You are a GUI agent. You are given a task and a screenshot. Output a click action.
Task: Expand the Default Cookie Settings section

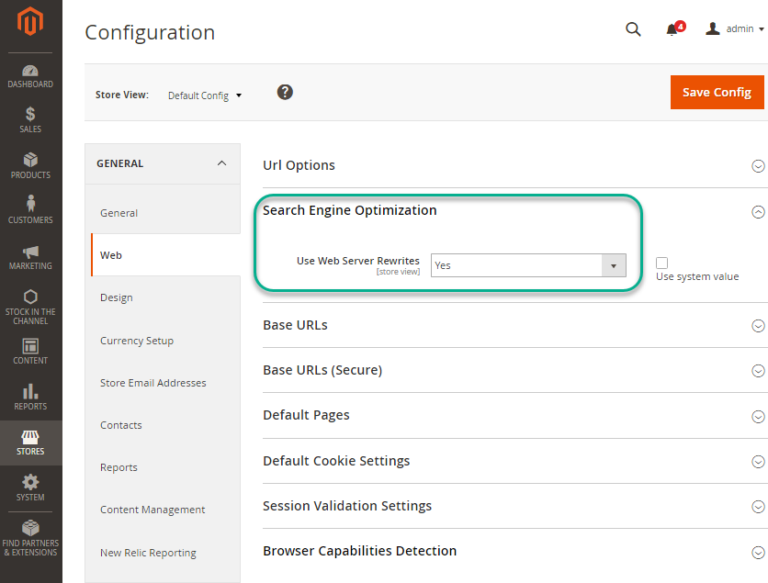[x=758, y=461]
